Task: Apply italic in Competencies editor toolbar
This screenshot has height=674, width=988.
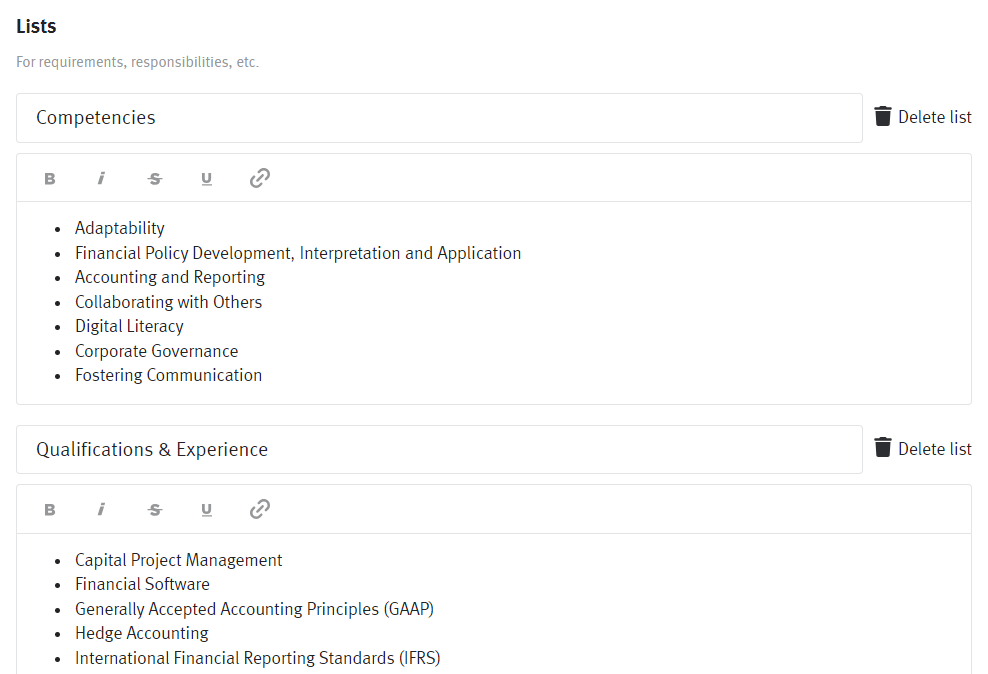Action: pyautogui.click(x=101, y=179)
